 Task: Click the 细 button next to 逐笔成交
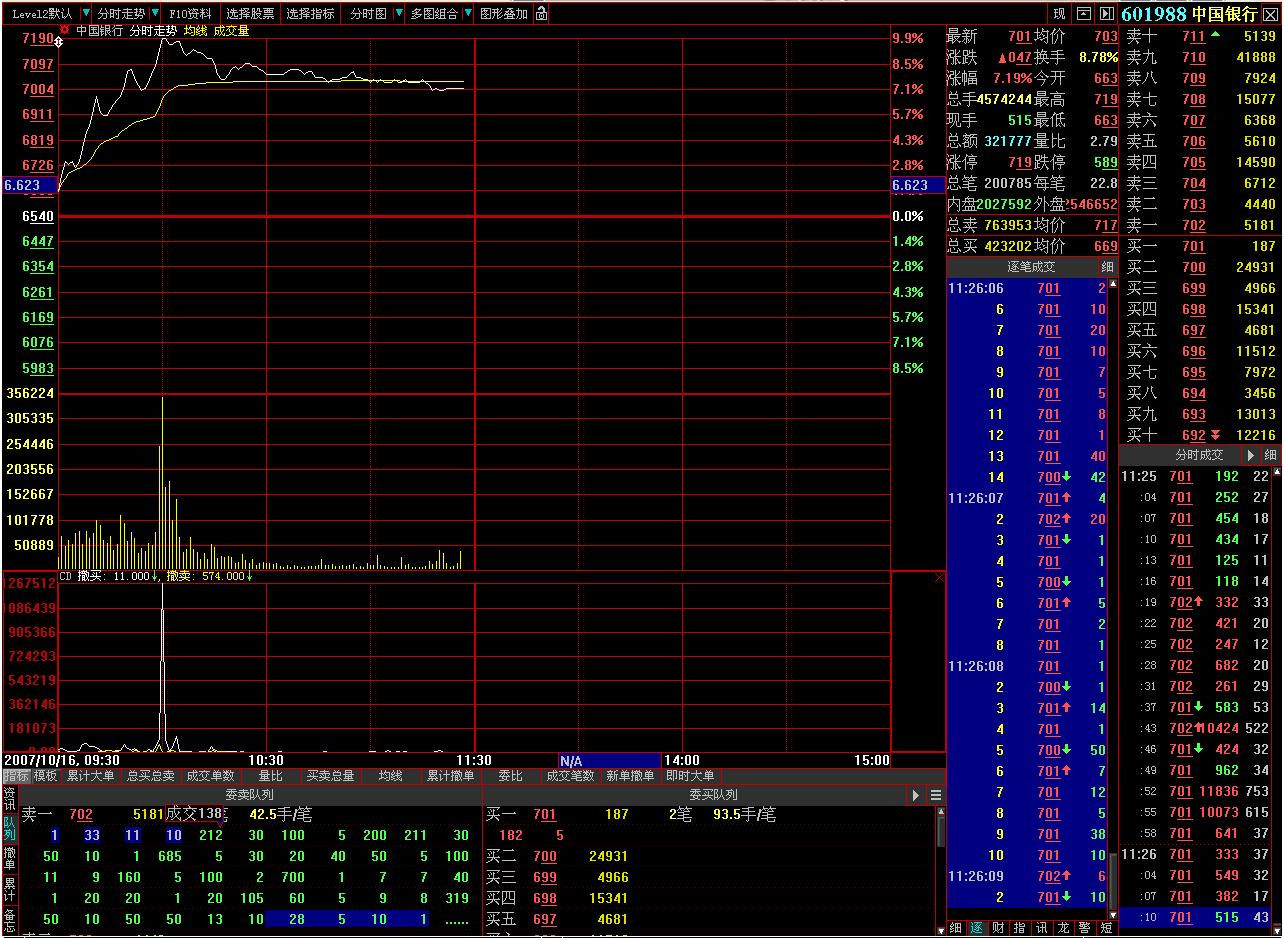[x=1107, y=267]
